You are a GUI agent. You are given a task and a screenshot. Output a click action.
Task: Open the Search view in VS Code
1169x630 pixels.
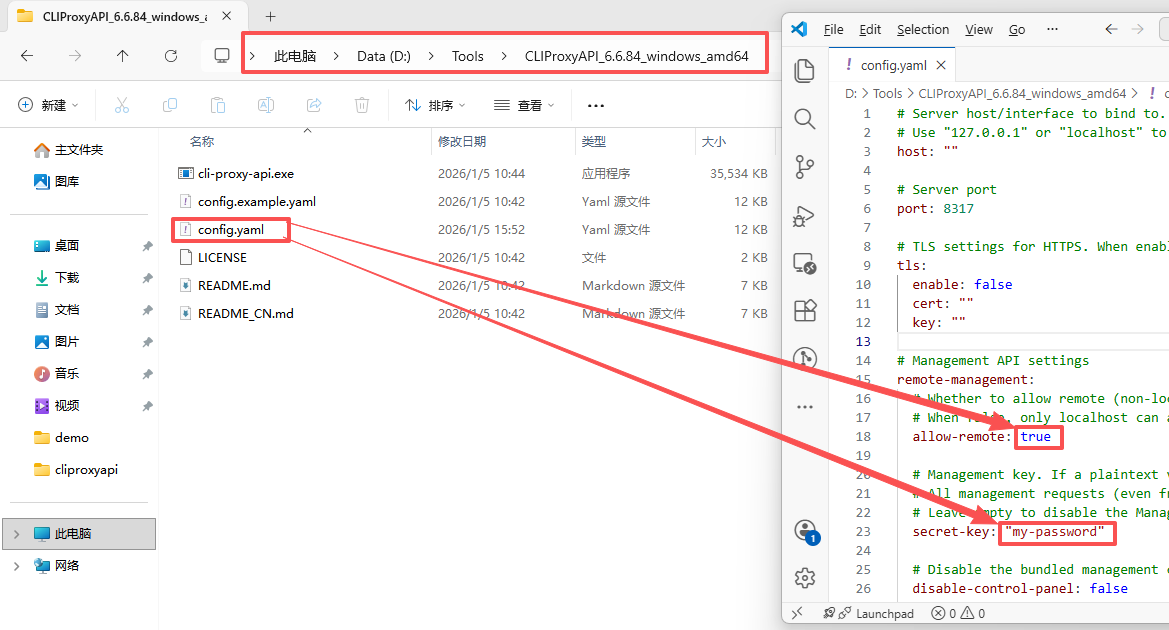pyautogui.click(x=804, y=118)
